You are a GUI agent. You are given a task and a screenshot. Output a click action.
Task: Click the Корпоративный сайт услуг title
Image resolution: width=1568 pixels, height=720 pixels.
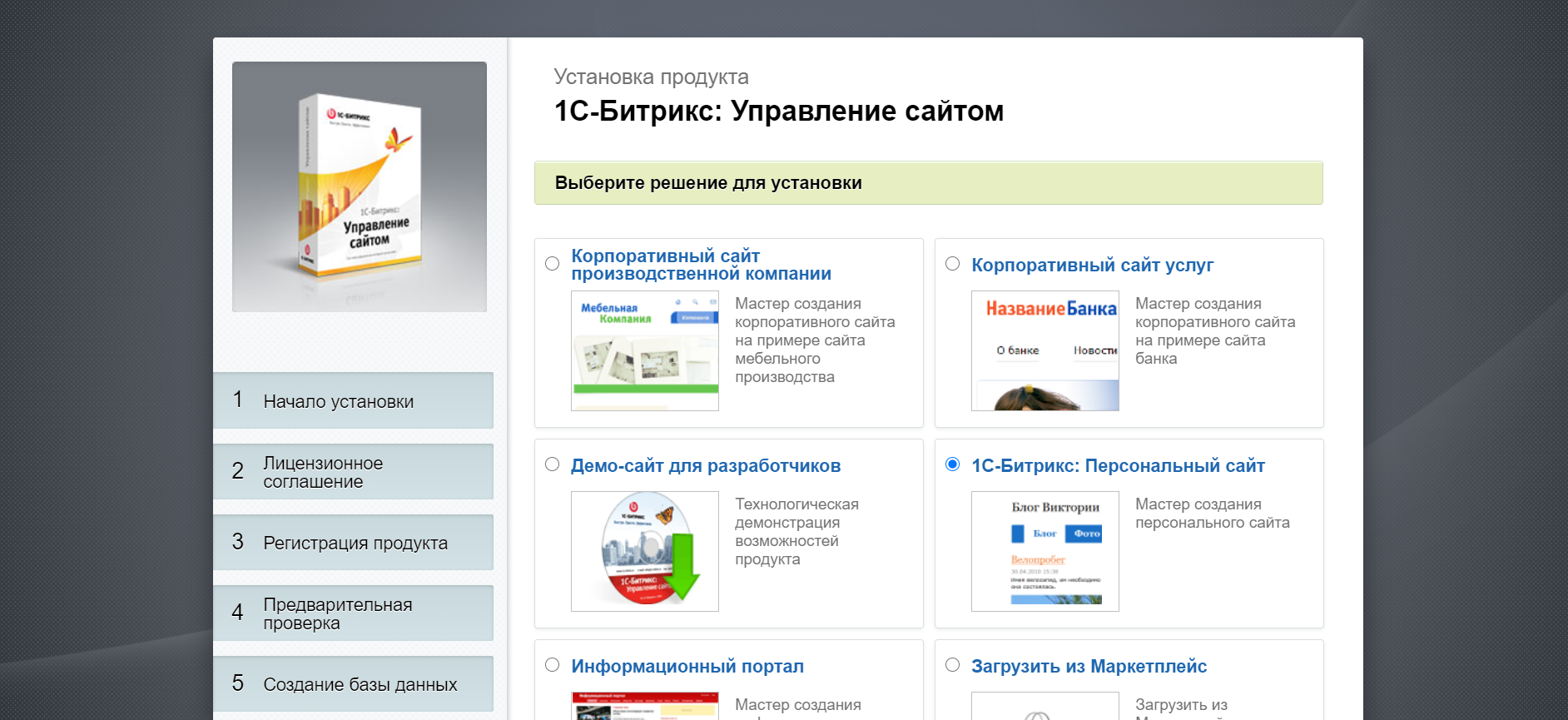click(1092, 265)
